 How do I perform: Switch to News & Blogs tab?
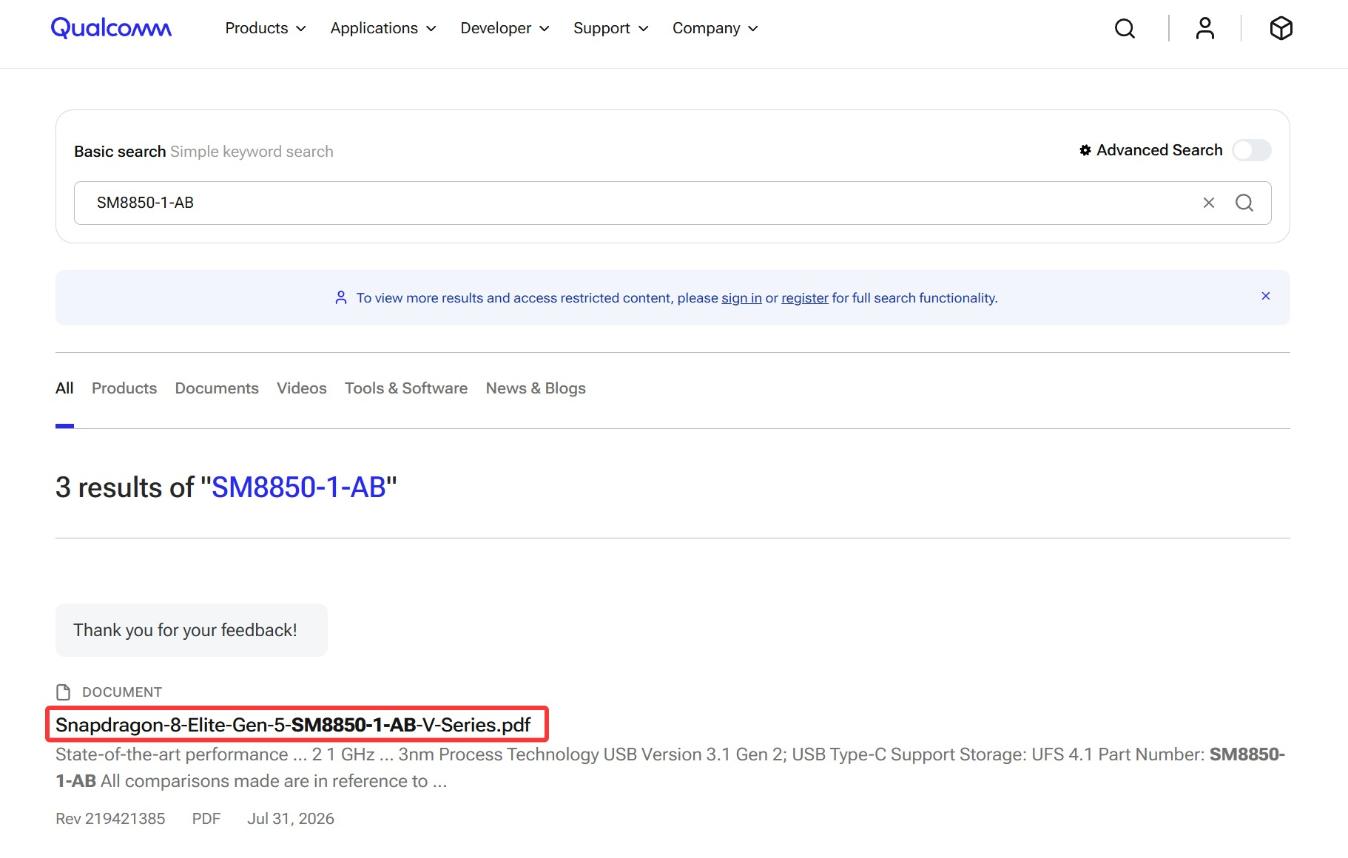tap(535, 388)
